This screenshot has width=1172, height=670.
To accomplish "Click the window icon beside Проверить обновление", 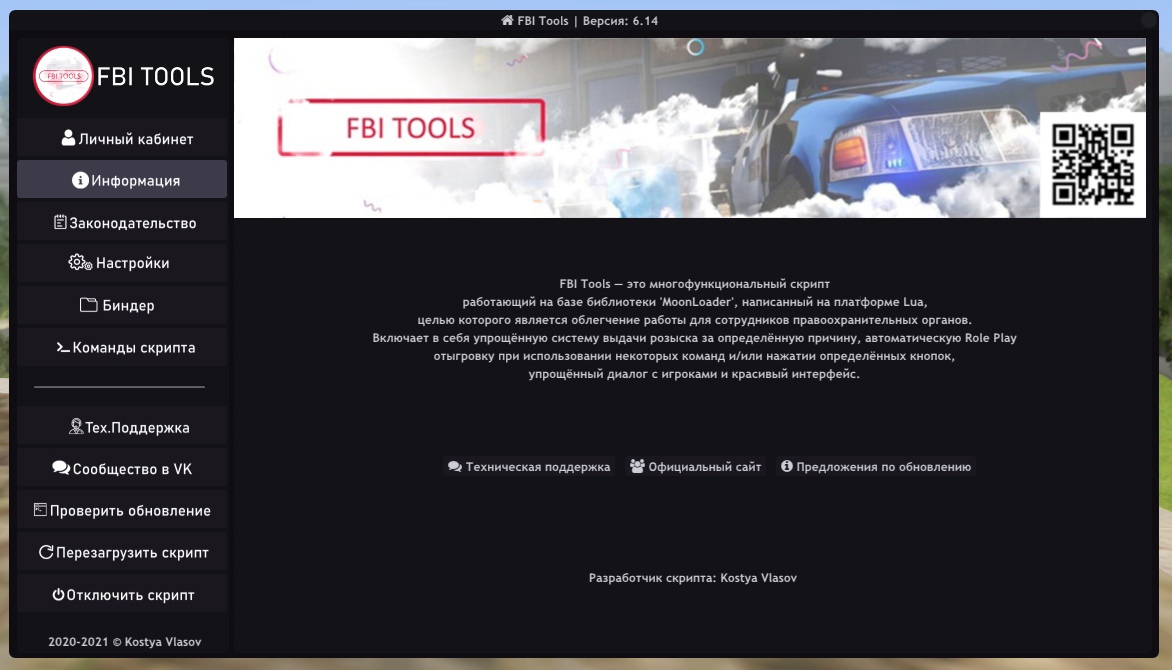I will pos(40,510).
